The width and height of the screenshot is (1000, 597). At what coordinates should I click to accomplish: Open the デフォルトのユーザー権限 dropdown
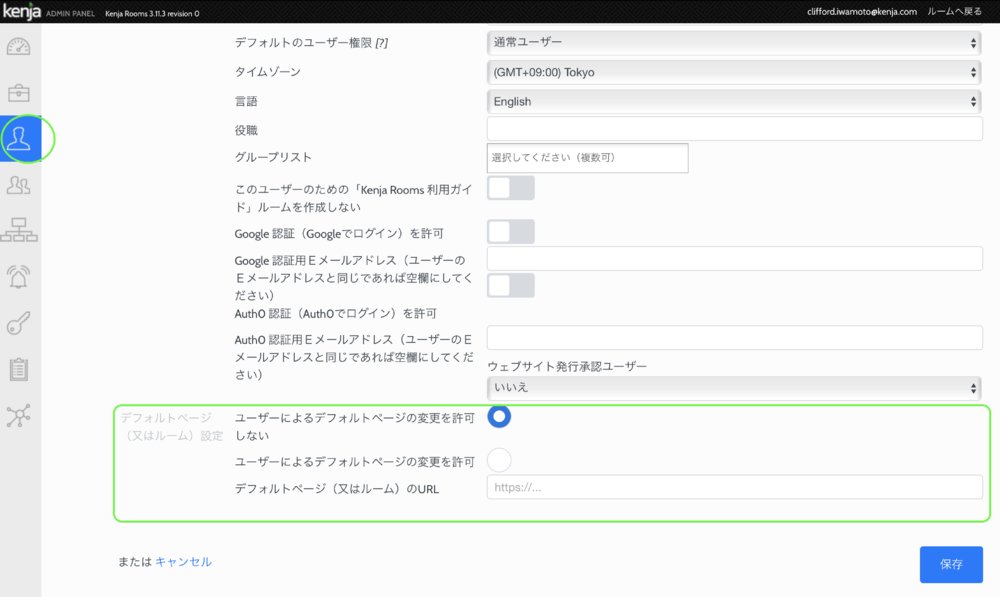pos(734,43)
